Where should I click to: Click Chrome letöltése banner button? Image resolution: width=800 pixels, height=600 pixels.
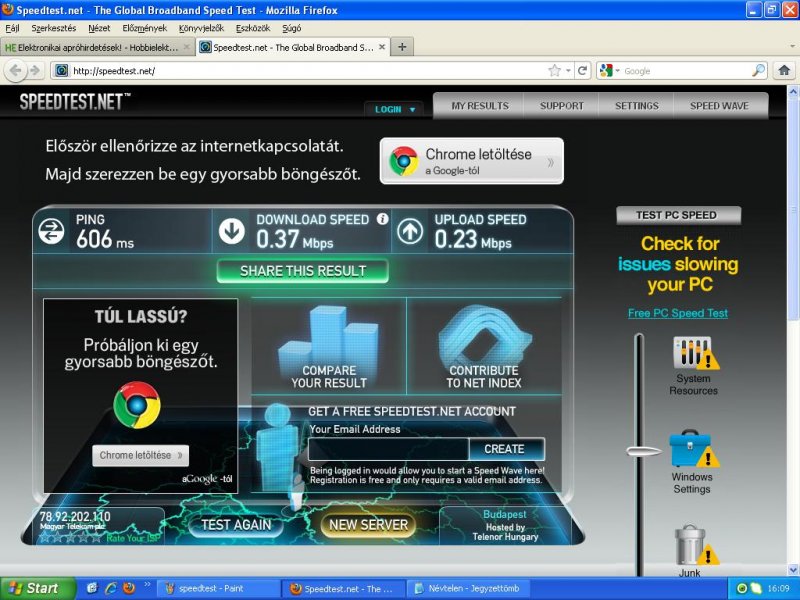coord(472,161)
